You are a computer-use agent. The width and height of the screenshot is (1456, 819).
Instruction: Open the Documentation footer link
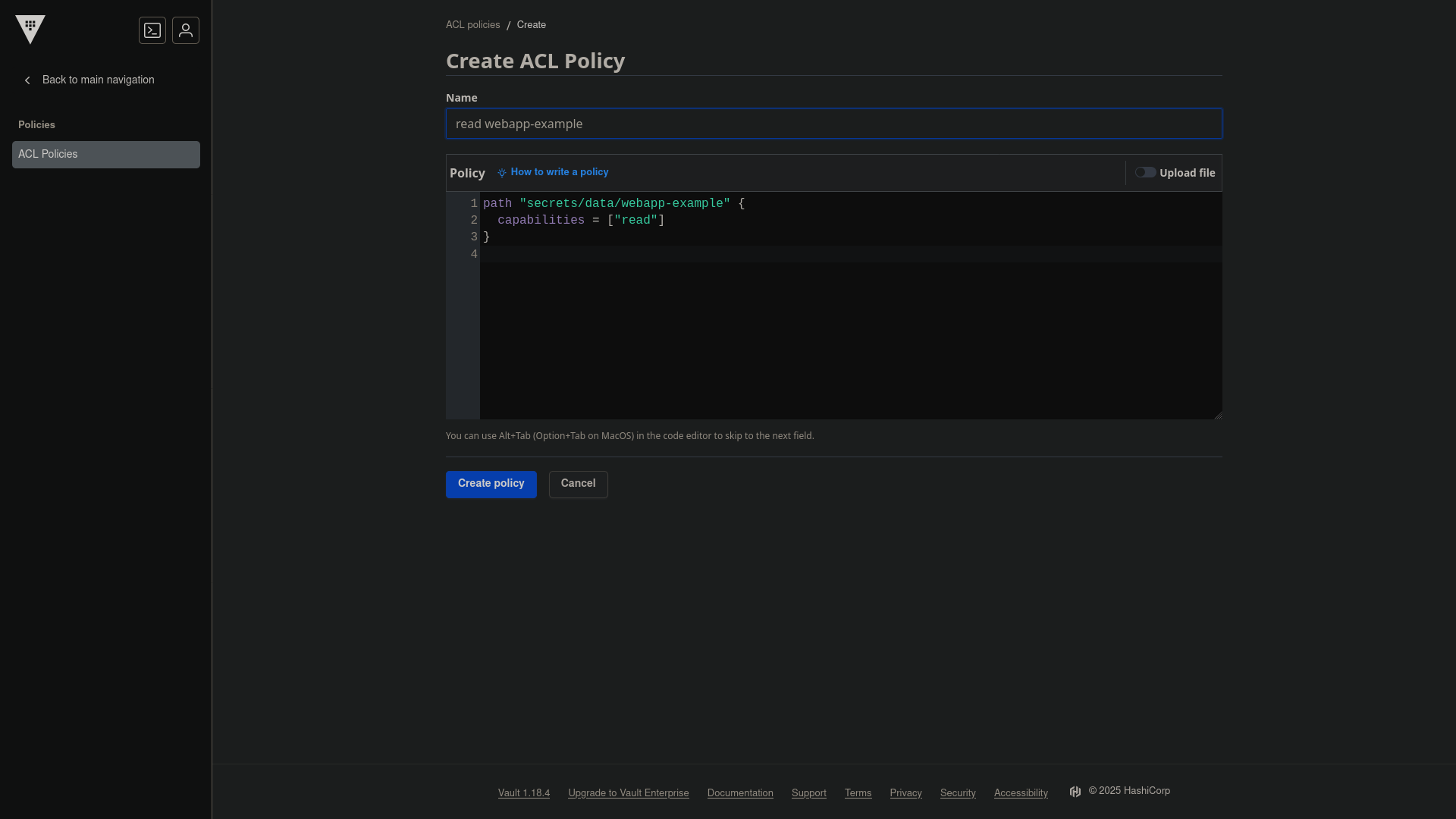tap(740, 792)
